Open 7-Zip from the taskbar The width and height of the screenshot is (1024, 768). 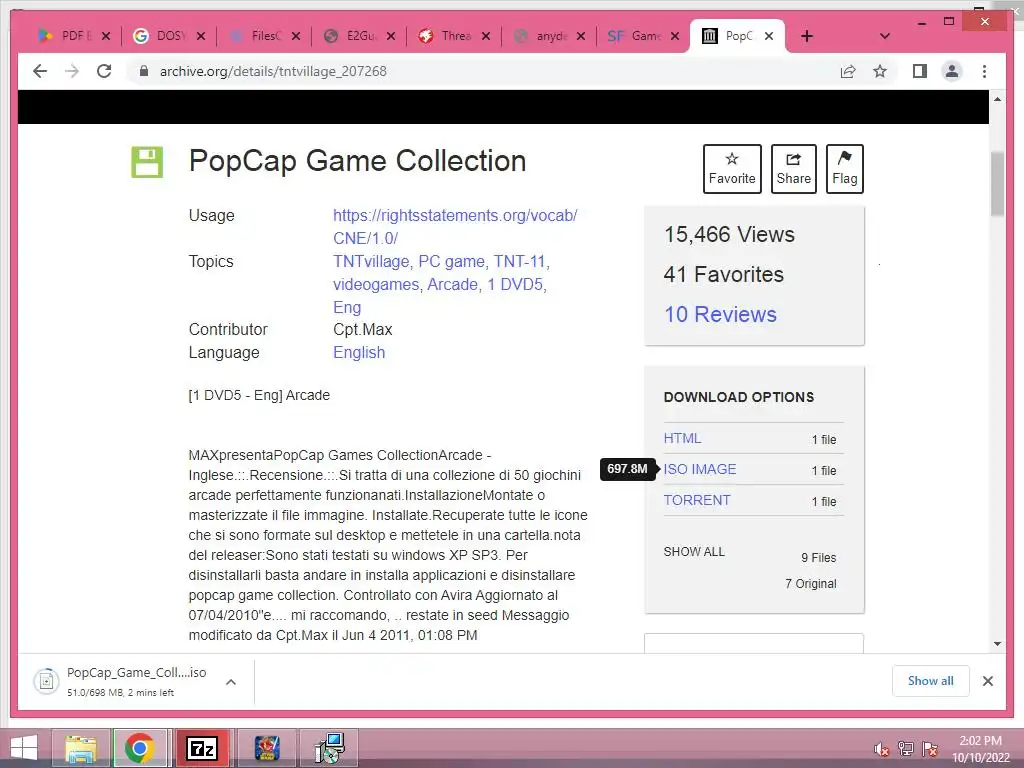202,748
